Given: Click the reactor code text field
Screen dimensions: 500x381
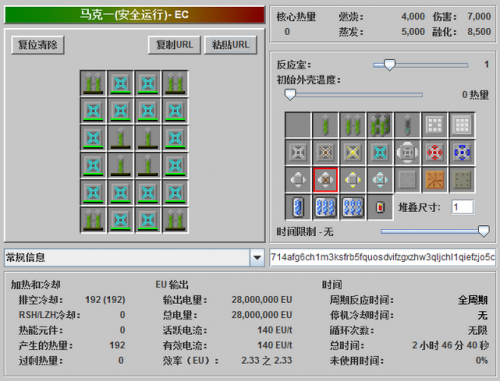Looking at the screenshot, I should [x=383, y=257].
